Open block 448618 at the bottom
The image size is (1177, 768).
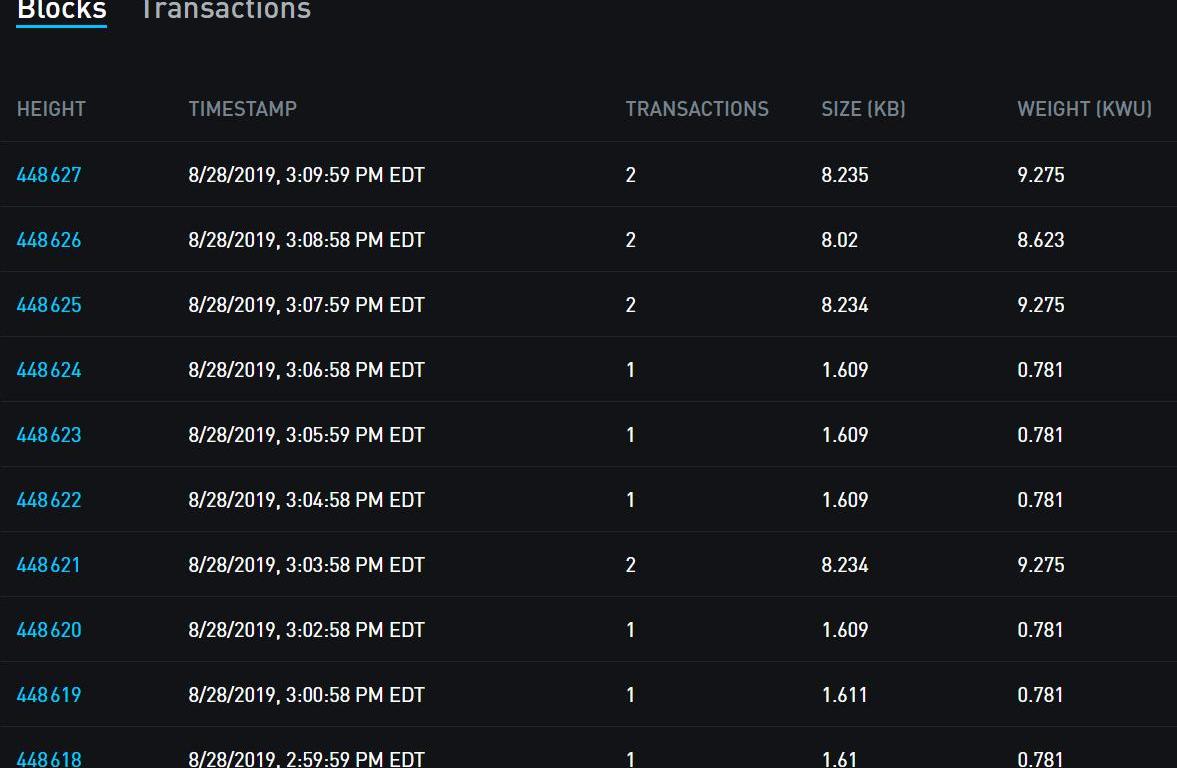coord(49,758)
